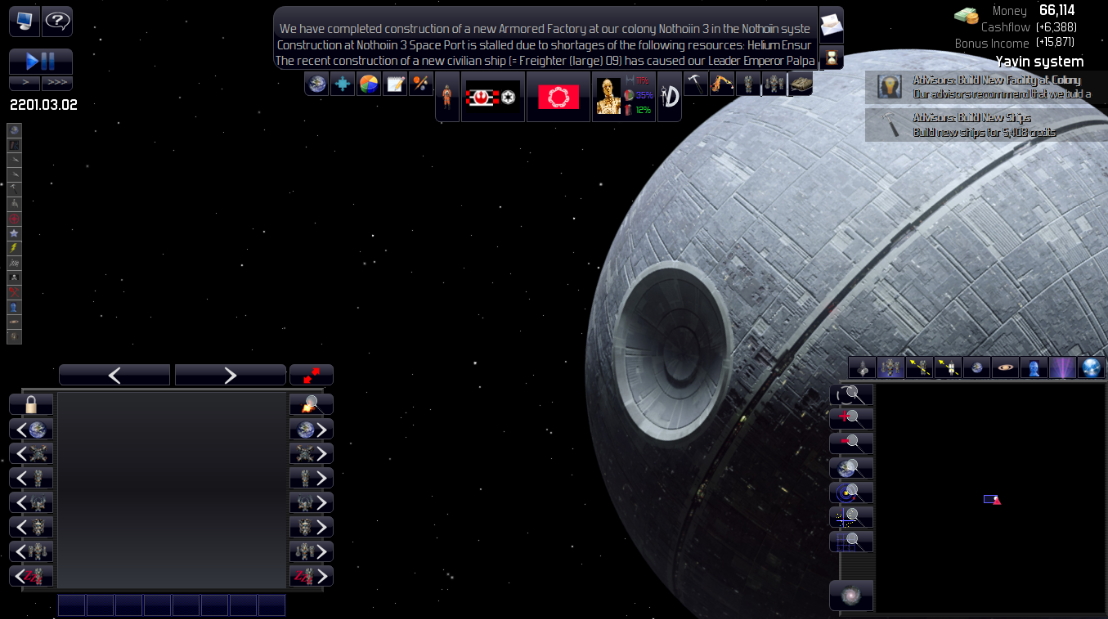The width and height of the screenshot is (1108, 619).
Task: Toggle the ringed planet map overlay
Action: click(x=1005, y=367)
